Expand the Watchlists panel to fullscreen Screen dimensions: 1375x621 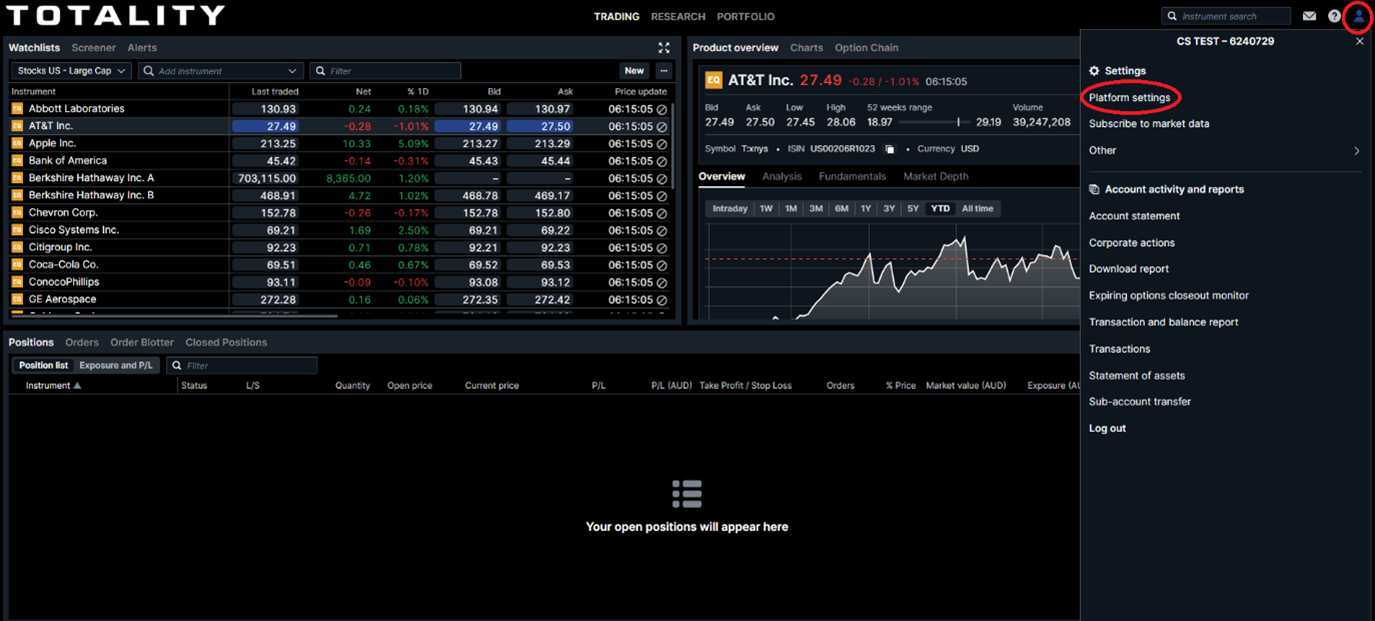click(x=664, y=47)
